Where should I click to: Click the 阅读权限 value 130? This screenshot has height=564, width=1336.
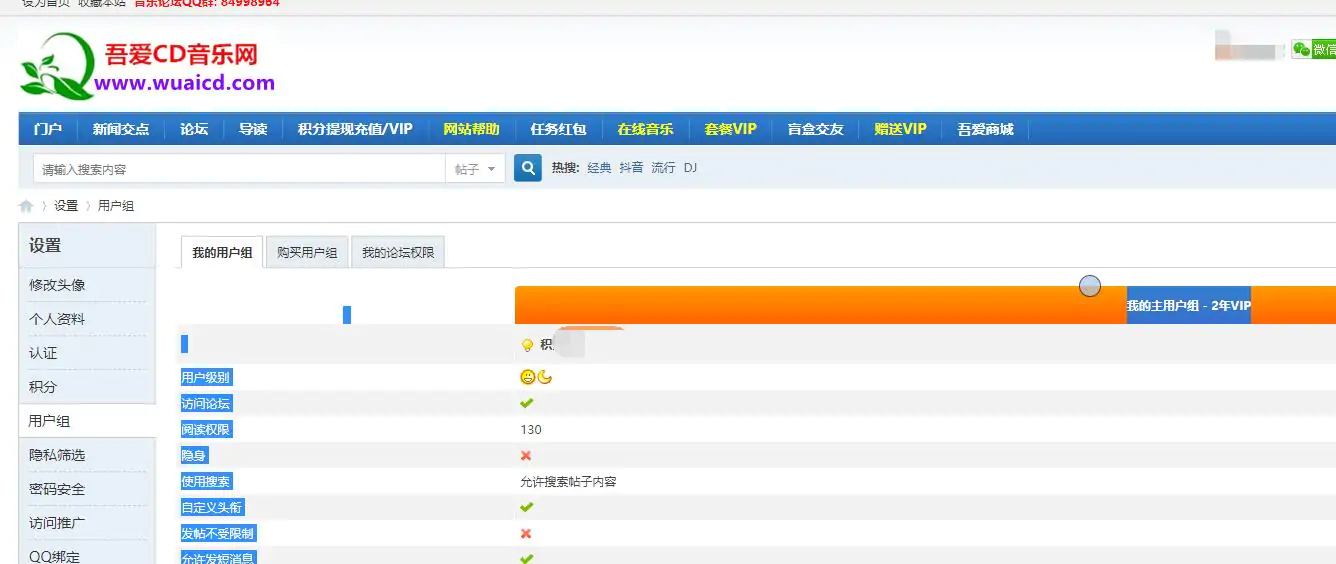pyautogui.click(x=531, y=429)
